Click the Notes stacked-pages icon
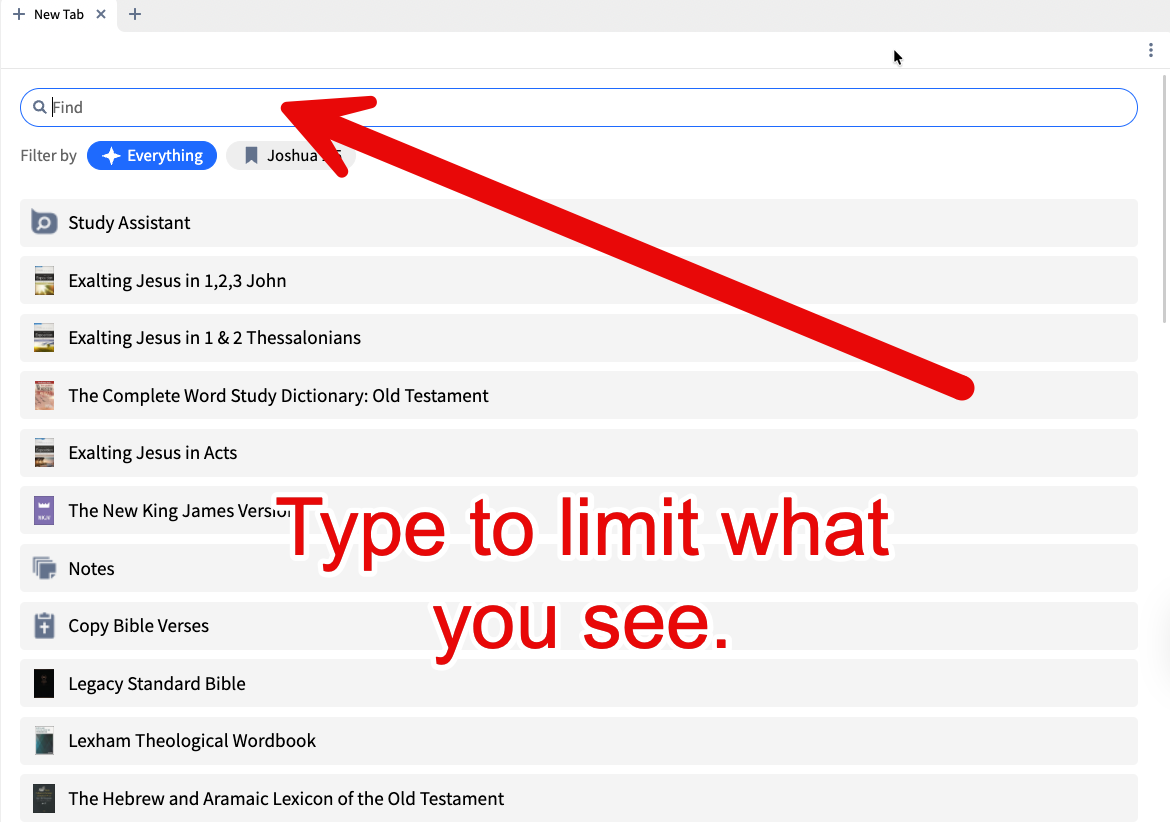This screenshot has height=822, width=1170. (44, 568)
